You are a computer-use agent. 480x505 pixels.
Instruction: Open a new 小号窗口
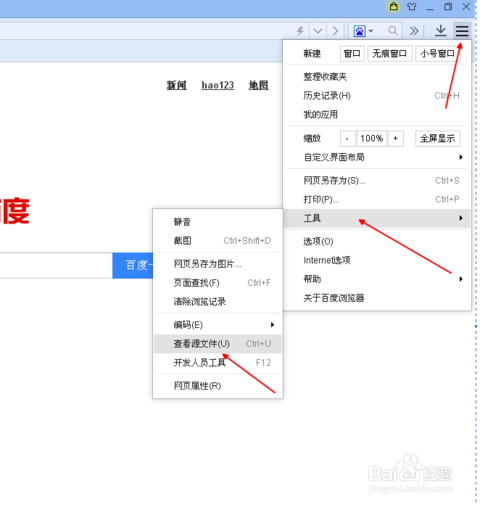pyautogui.click(x=438, y=54)
